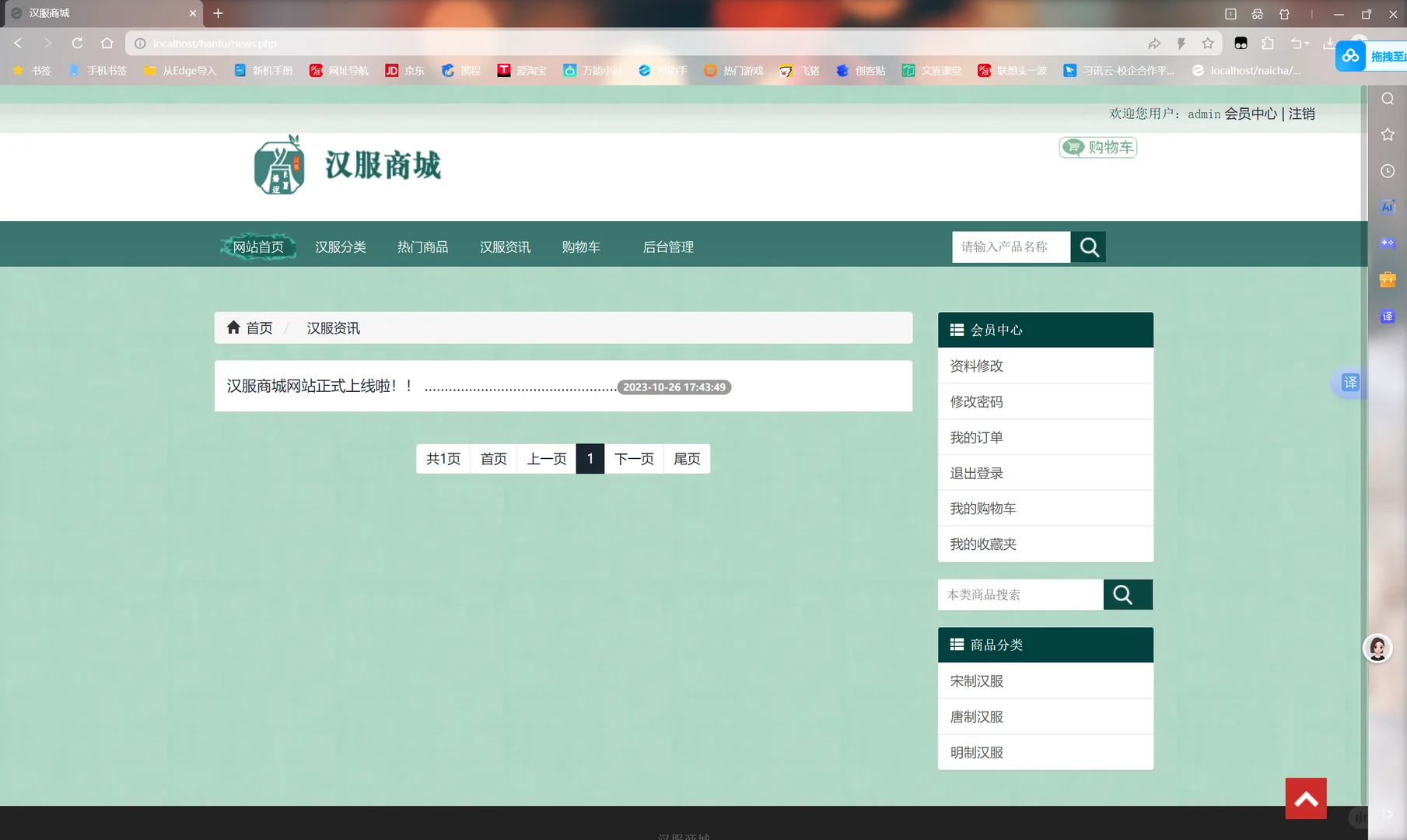Image resolution: width=1407 pixels, height=840 pixels.
Task: Click the 上一页 pagination button
Action: pos(547,459)
